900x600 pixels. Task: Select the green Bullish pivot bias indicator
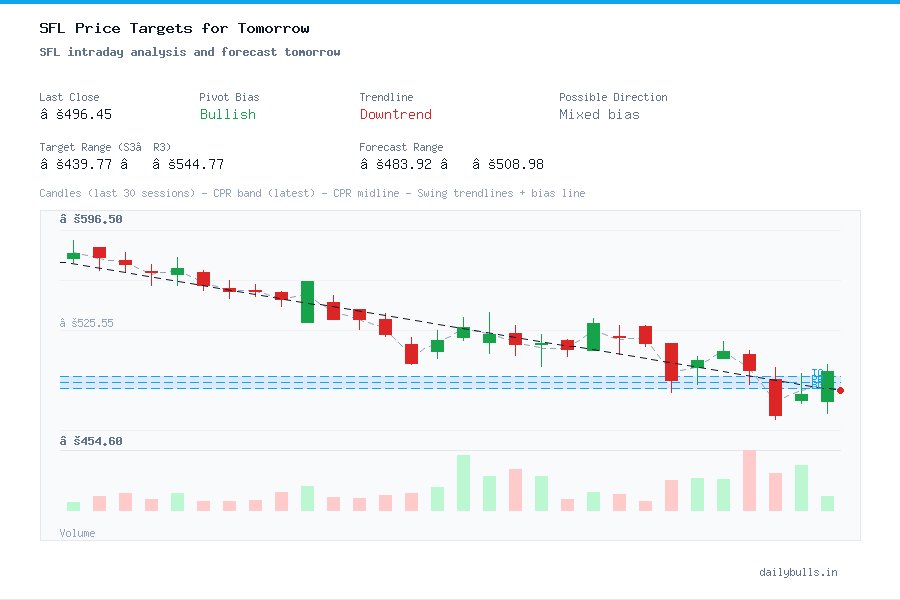click(x=227, y=115)
